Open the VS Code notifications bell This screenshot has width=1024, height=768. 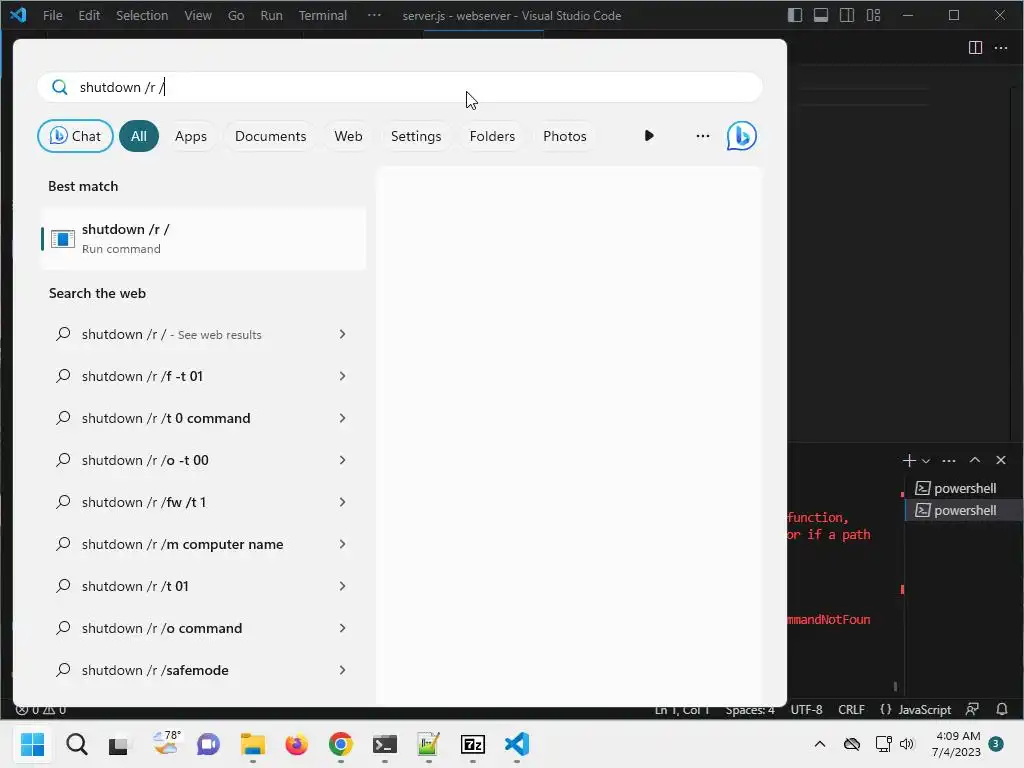click(1002, 709)
